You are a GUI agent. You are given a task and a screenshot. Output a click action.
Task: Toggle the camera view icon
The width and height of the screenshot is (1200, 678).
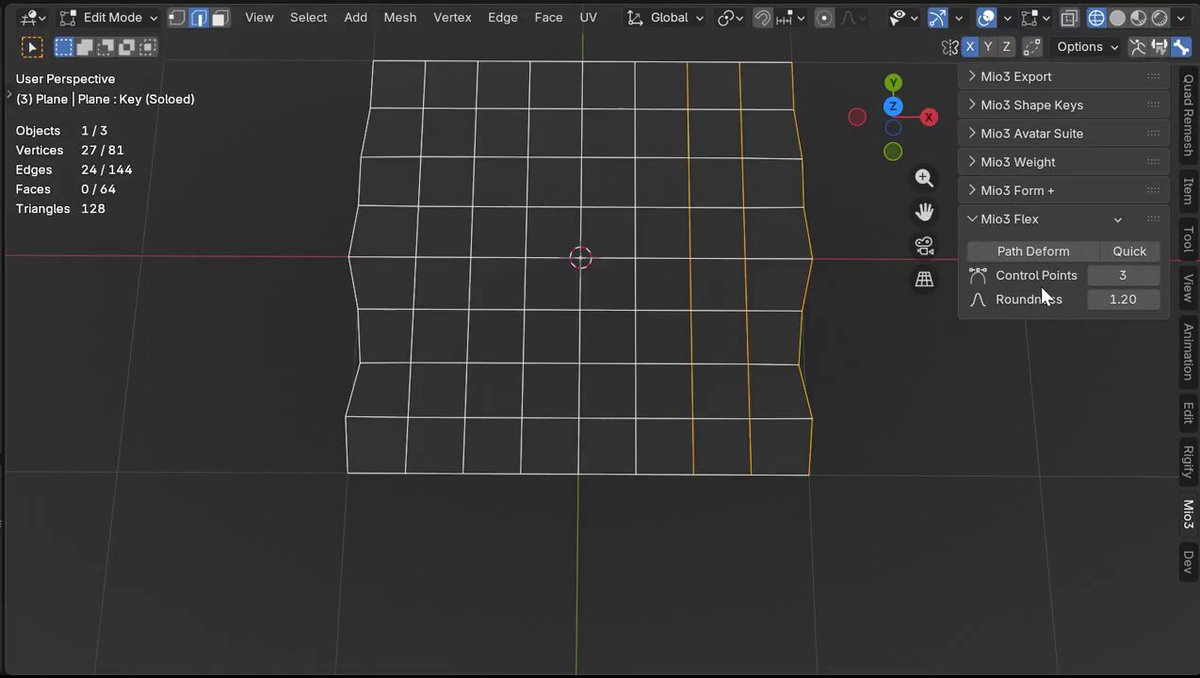(x=924, y=246)
